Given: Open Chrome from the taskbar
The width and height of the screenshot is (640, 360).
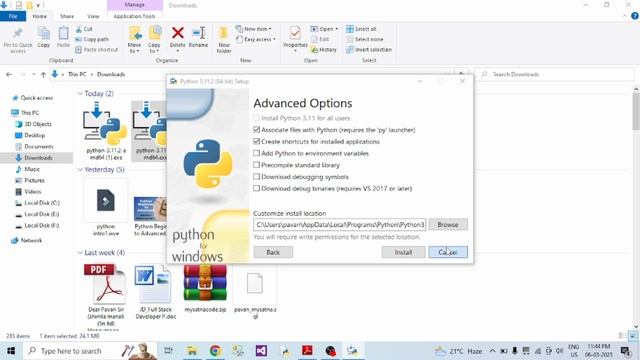Looking at the screenshot, I should tap(215, 351).
